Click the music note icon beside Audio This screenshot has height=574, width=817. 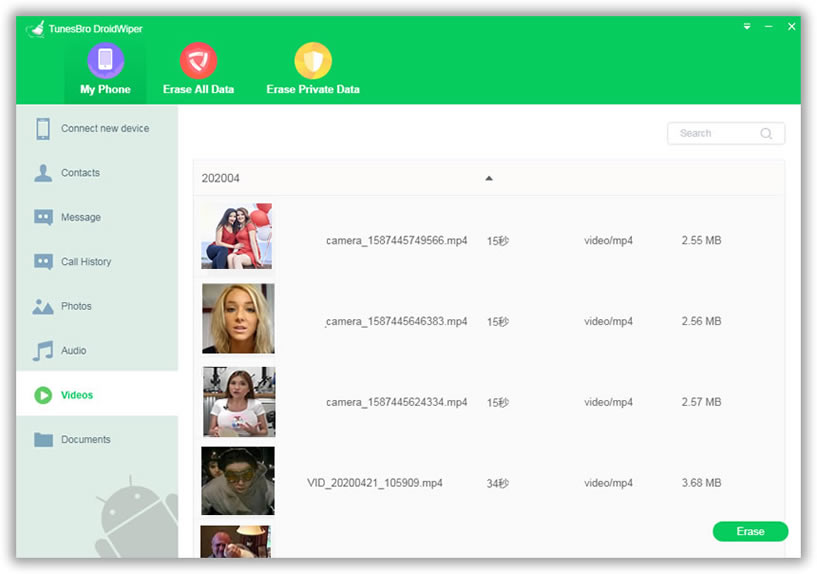[x=43, y=351]
